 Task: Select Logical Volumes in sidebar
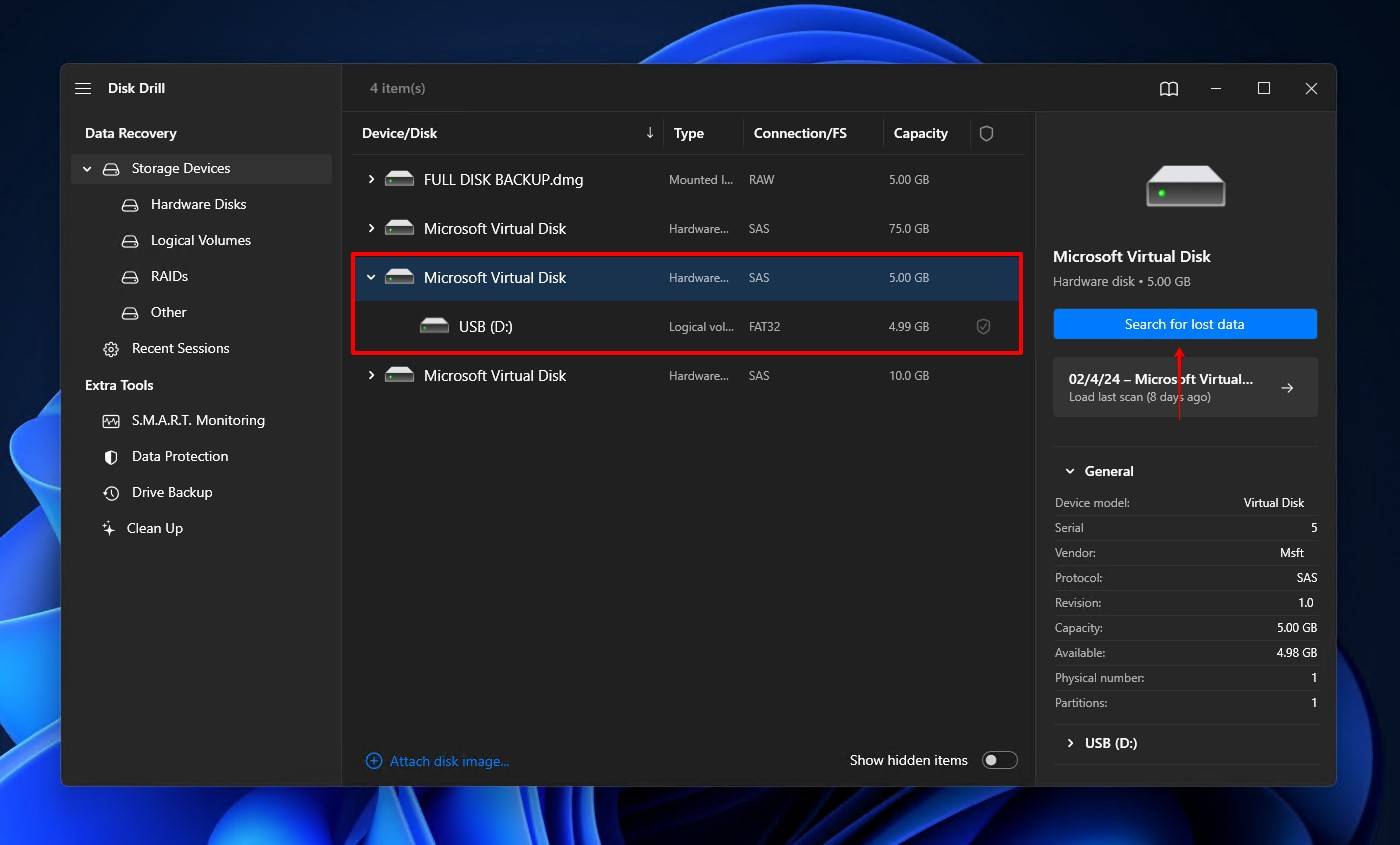(x=200, y=241)
